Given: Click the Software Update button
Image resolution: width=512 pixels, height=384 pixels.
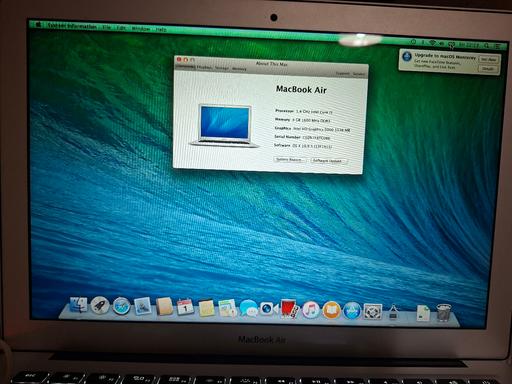Looking at the screenshot, I should tap(328, 161).
